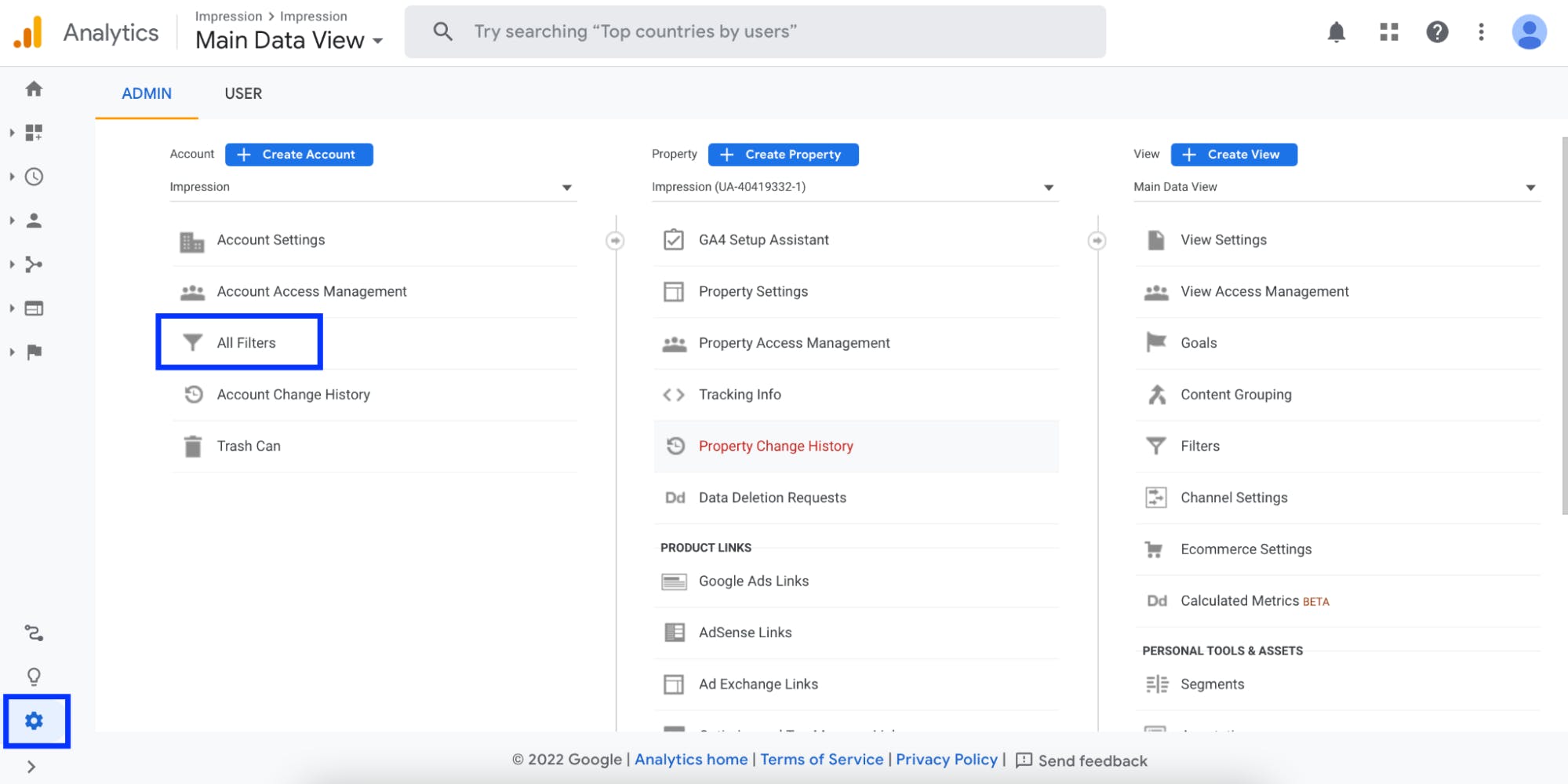Image resolution: width=1568 pixels, height=784 pixels.
Task: Open the Main Data View selector in header
Action: [x=289, y=40]
